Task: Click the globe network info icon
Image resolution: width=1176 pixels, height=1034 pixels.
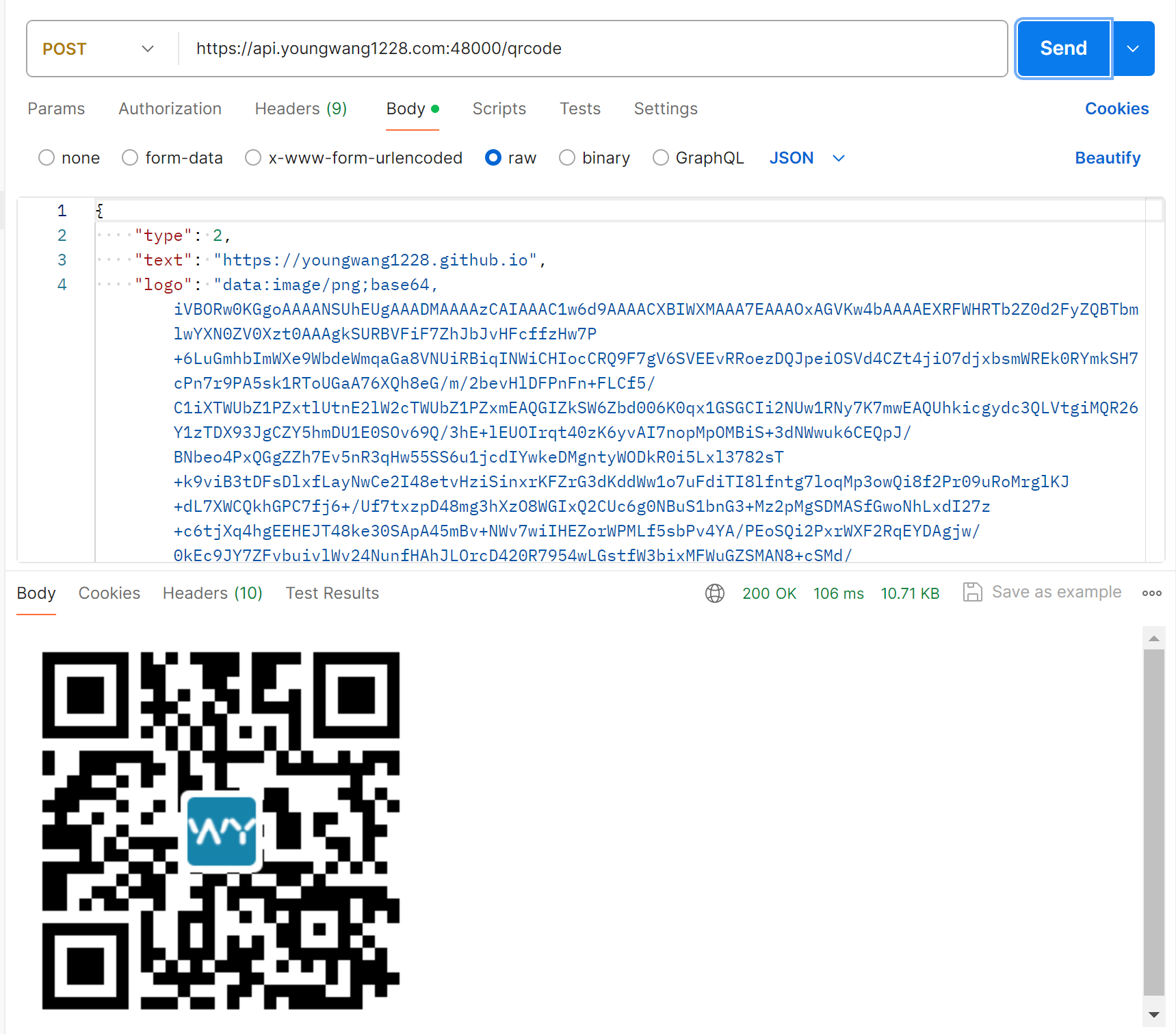Action: point(714,593)
